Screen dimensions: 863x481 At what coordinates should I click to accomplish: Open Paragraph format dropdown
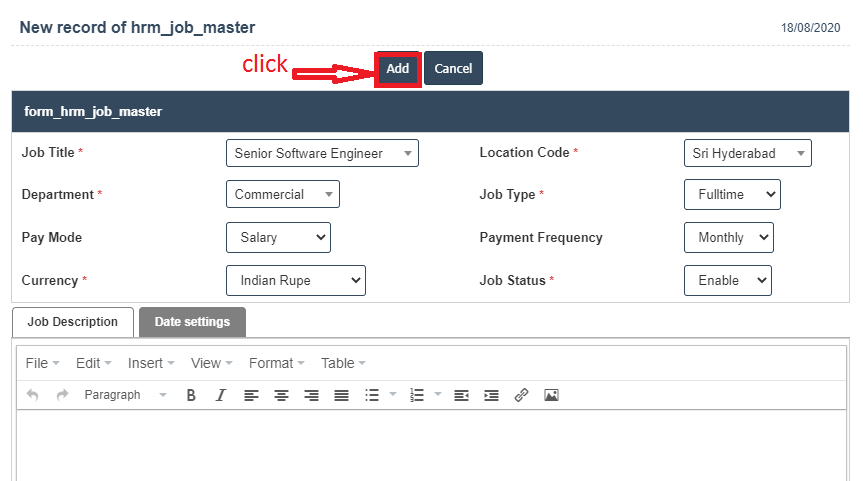[x=125, y=395]
